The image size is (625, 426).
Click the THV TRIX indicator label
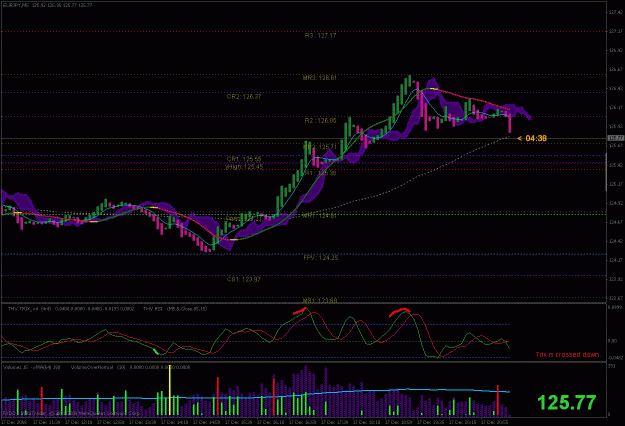71,309
